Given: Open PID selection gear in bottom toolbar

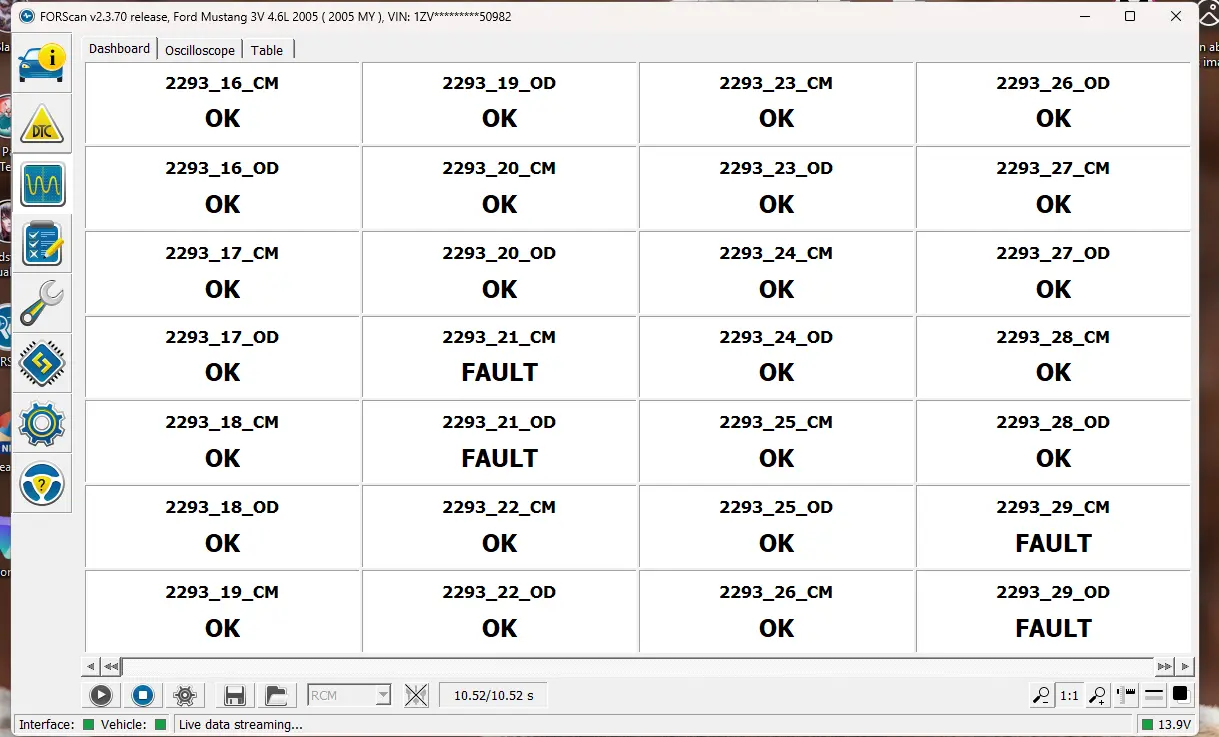Looking at the screenshot, I should click(184, 695).
